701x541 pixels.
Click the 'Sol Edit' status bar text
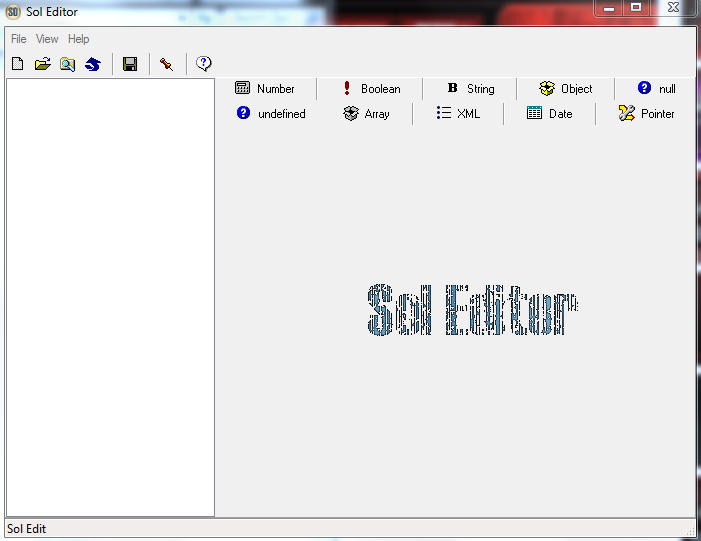pos(26,529)
